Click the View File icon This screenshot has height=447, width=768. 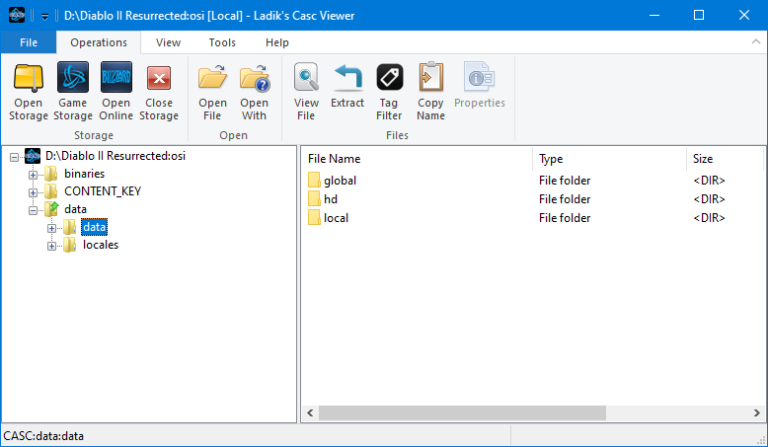point(306,79)
